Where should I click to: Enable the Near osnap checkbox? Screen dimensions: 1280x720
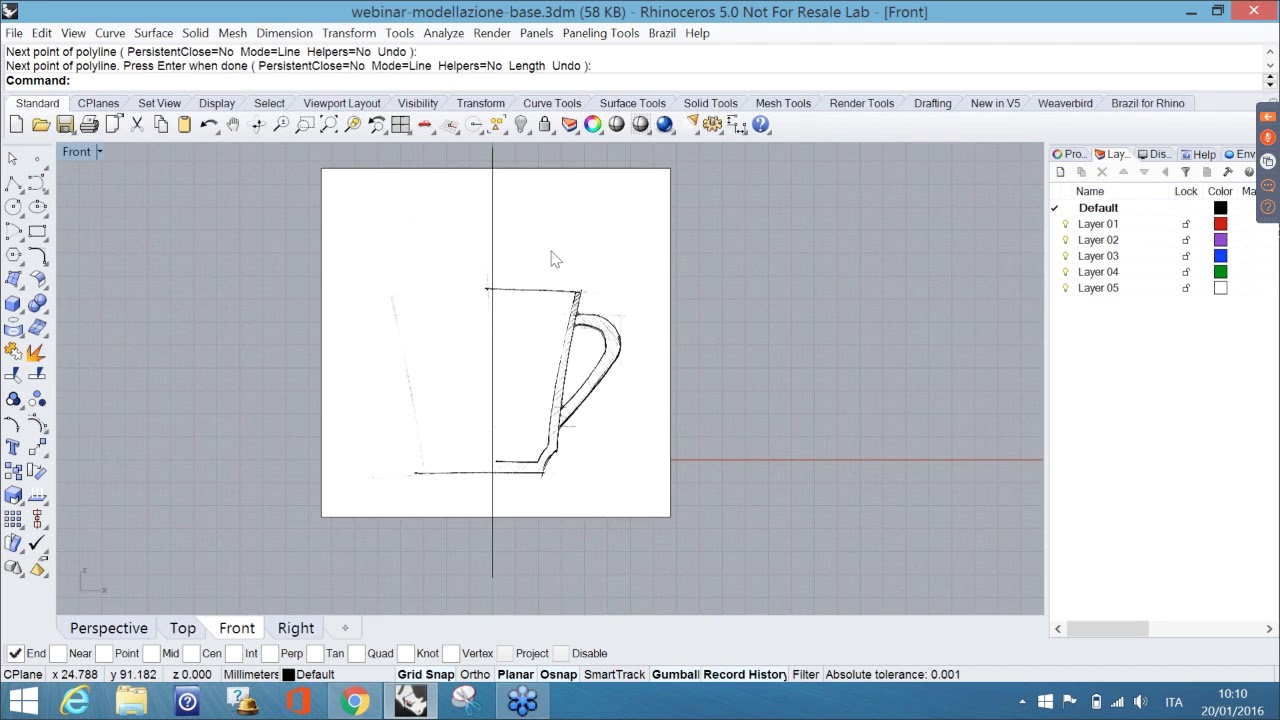(x=59, y=653)
